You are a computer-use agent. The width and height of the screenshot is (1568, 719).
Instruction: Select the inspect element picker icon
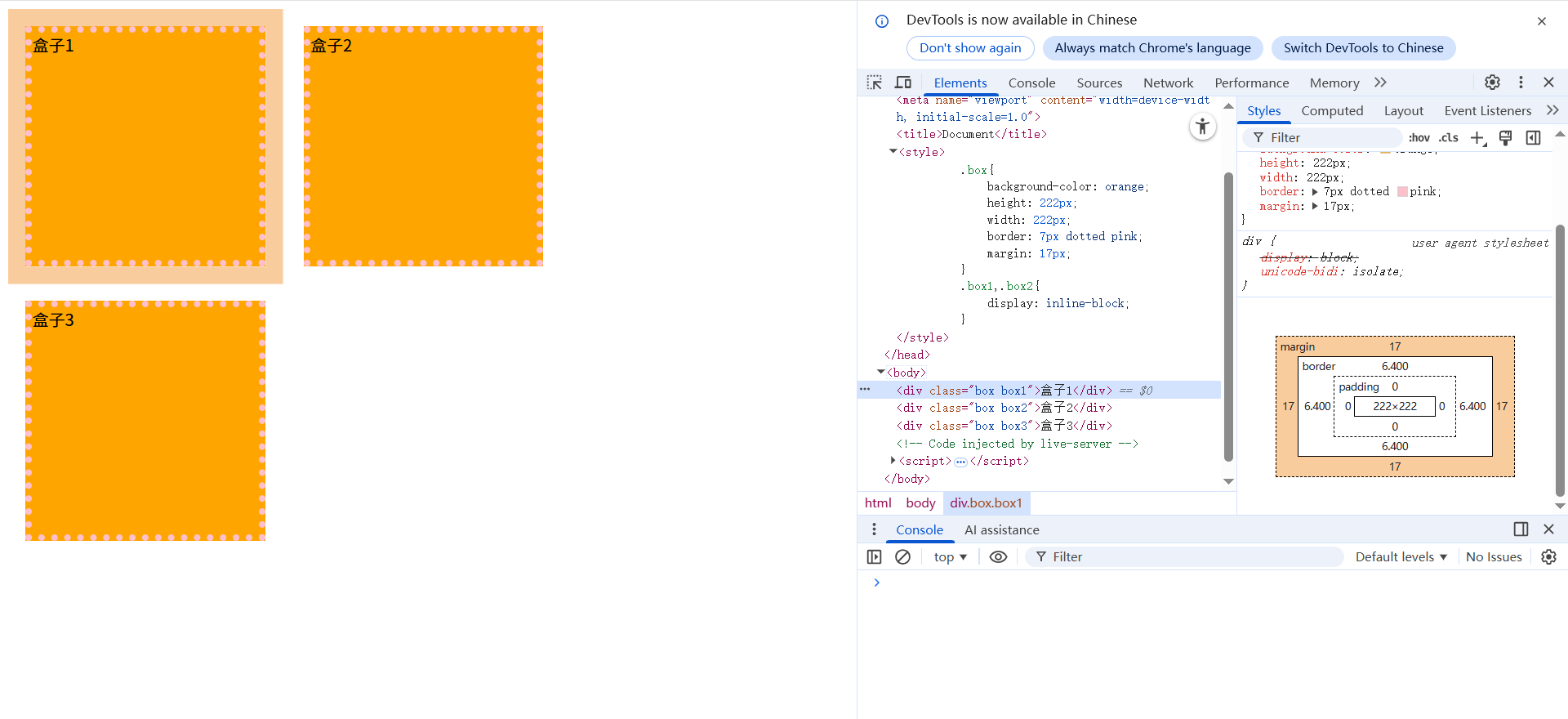tap(875, 83)
